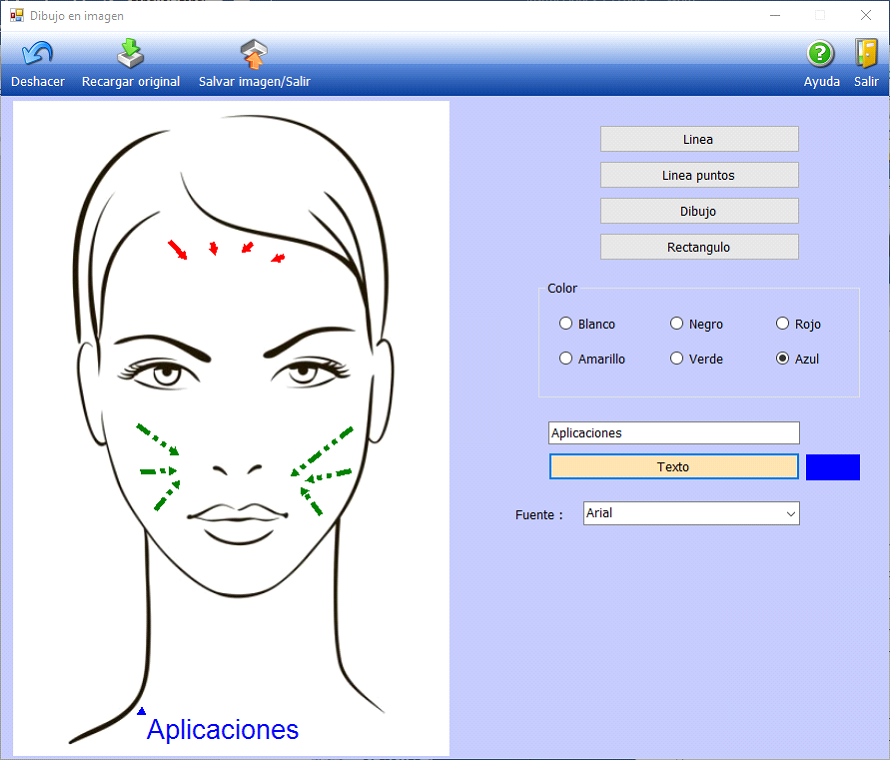Choose the Negro color option

(677, 324)
